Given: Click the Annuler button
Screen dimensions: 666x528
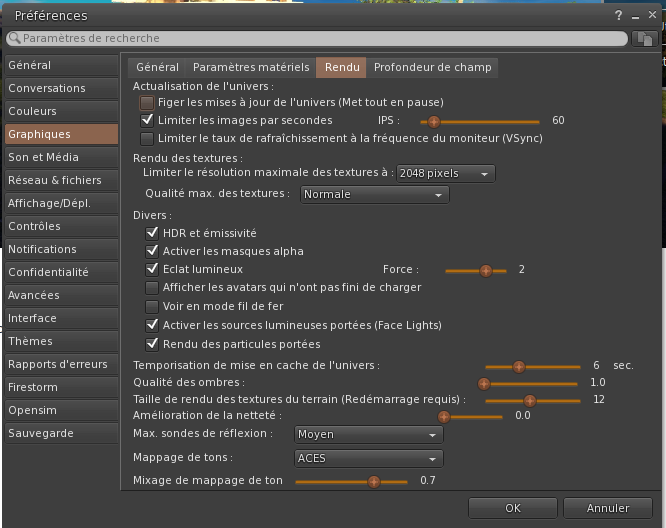Looking at the screenshot, I should (x=608, y=508).
